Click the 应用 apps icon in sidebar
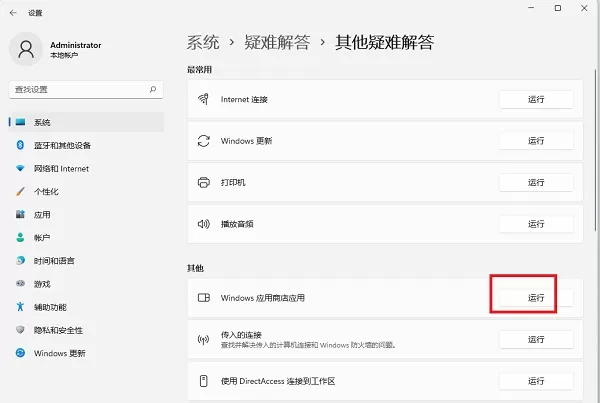This screenshot has height=403, width=600. (20, 214)
